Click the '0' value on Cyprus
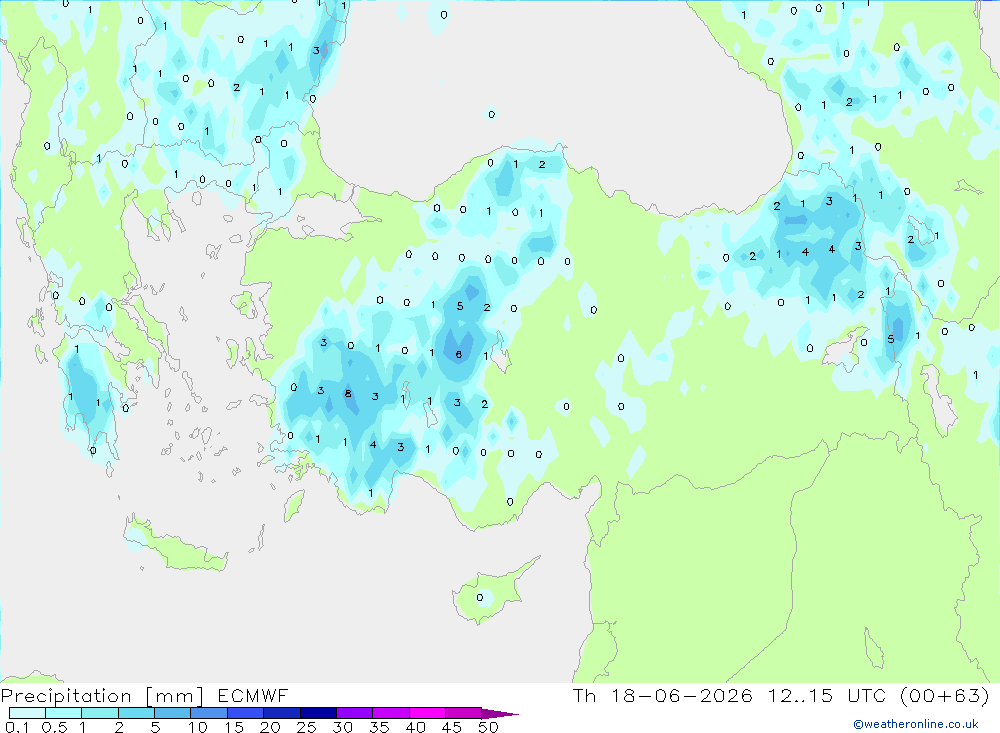The width and height of the screenshot is (1000, 733). click(x=480, y=598)
